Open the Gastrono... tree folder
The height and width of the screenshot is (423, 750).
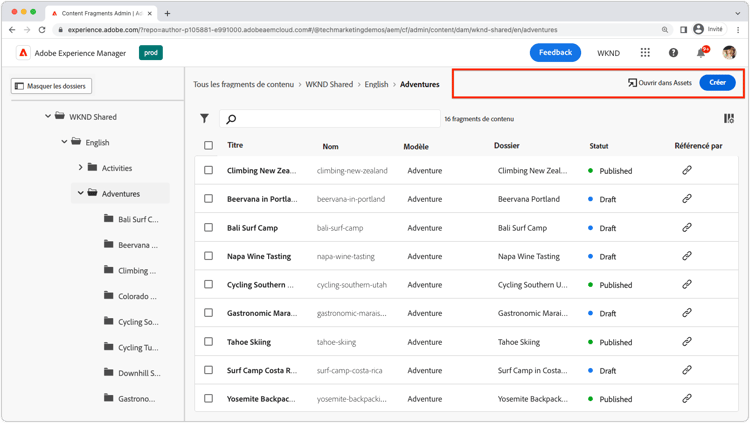tap(130, 399)
